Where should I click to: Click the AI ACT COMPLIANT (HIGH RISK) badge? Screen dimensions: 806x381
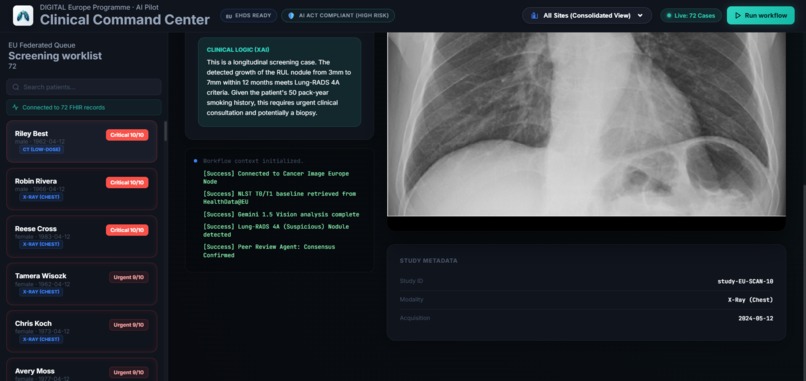click(x=338, y=15)
